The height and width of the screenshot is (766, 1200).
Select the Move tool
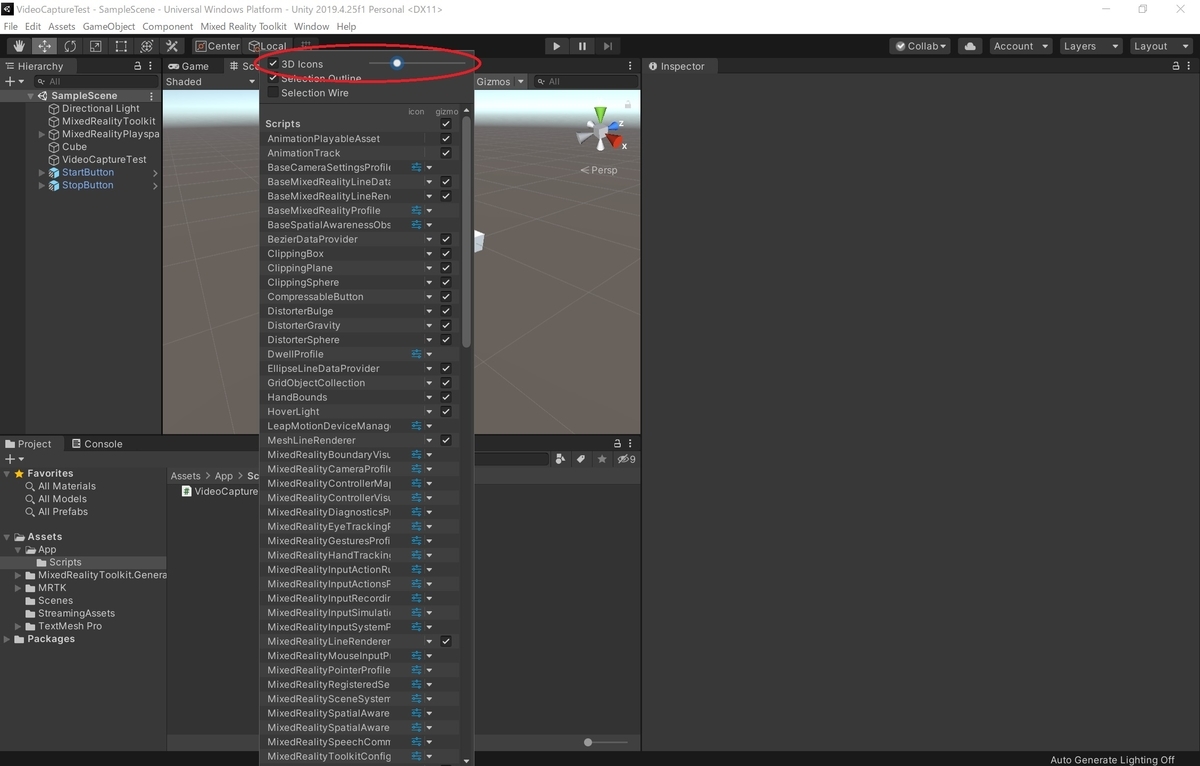(x=45, y=46)
